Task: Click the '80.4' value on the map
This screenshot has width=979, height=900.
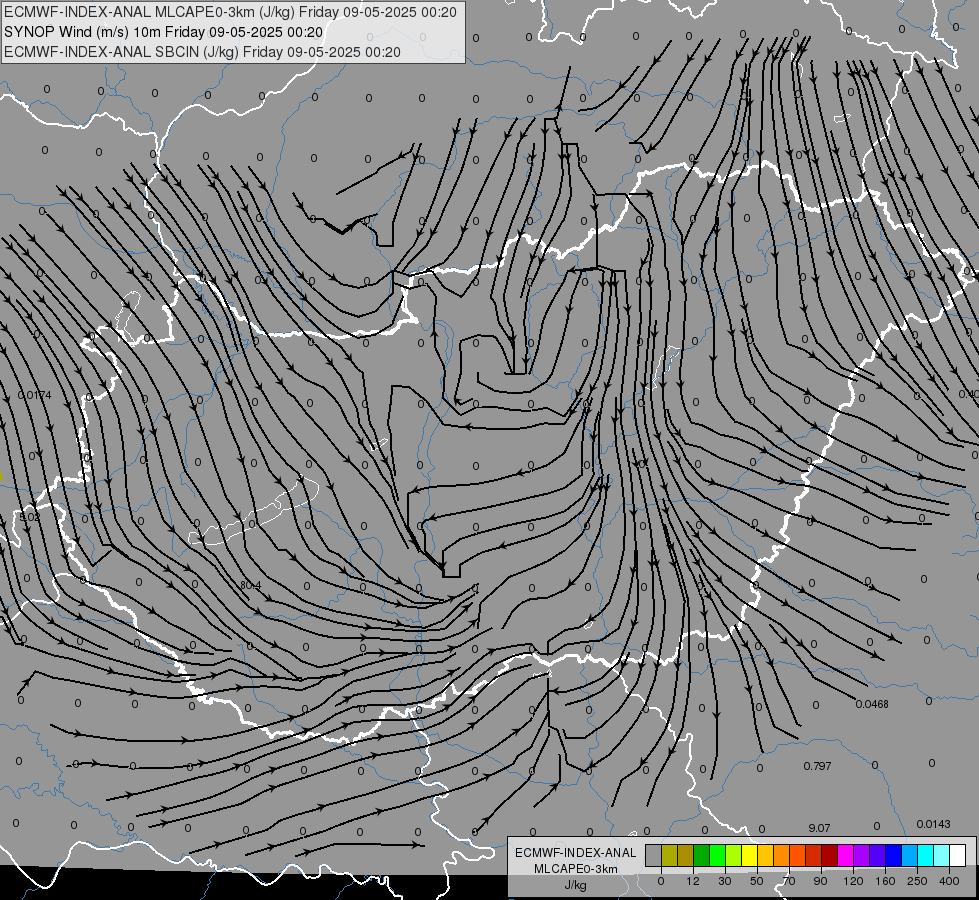Action: pyautogui.click(x=250, y=585)
